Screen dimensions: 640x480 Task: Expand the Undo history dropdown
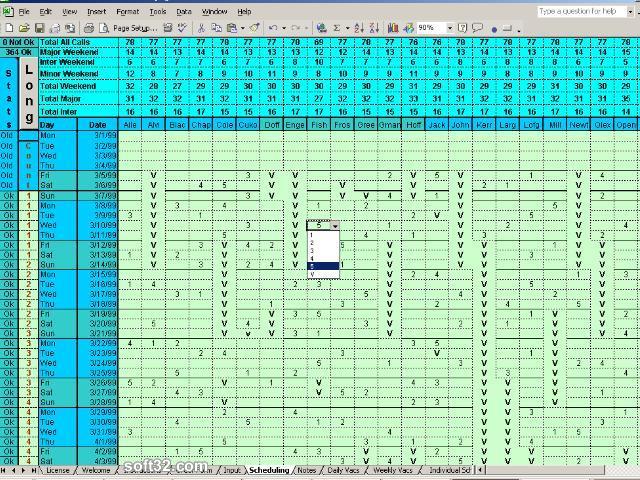(x=284, y=28)
